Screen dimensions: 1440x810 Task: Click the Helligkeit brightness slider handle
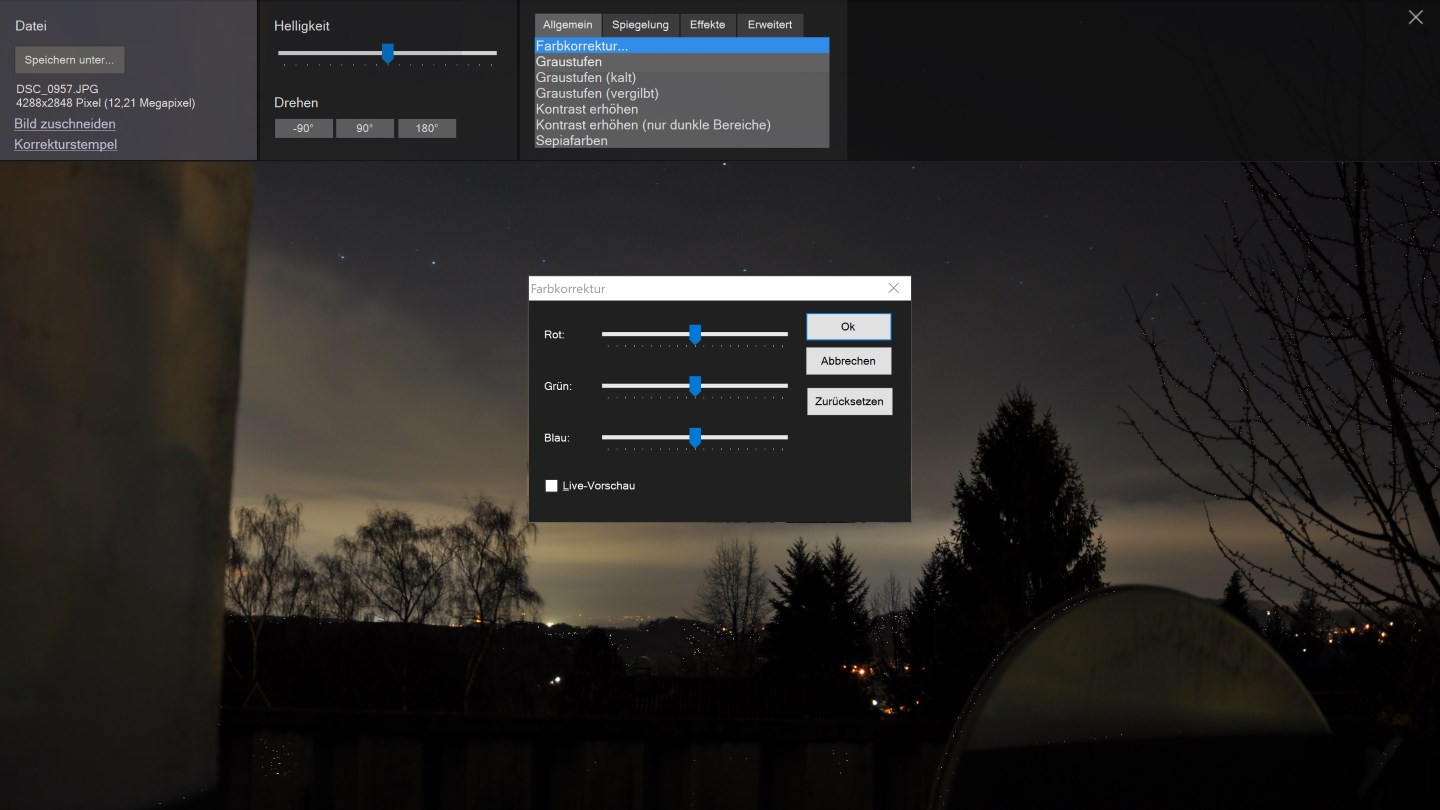(388, 54)
